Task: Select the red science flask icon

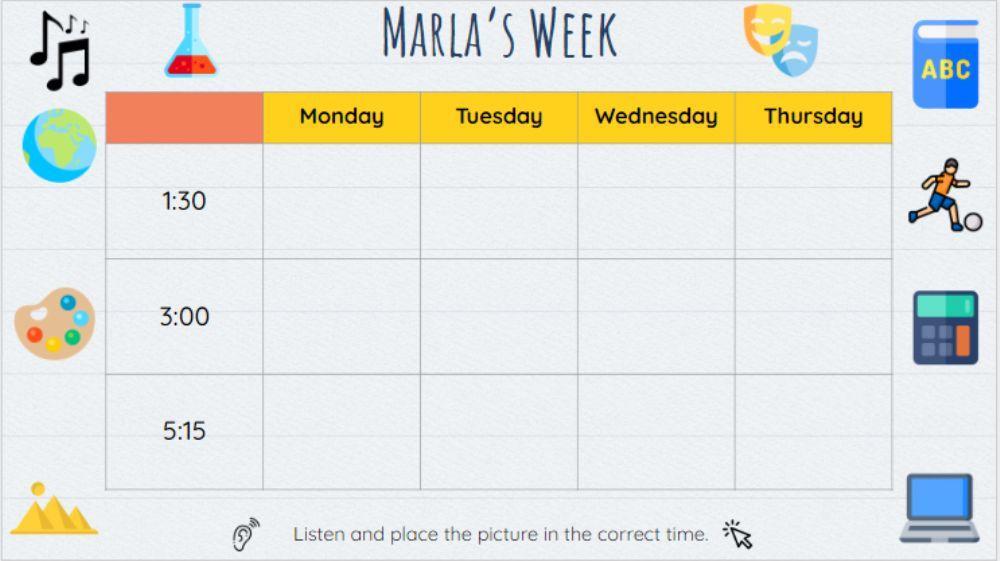Action: 190,42
